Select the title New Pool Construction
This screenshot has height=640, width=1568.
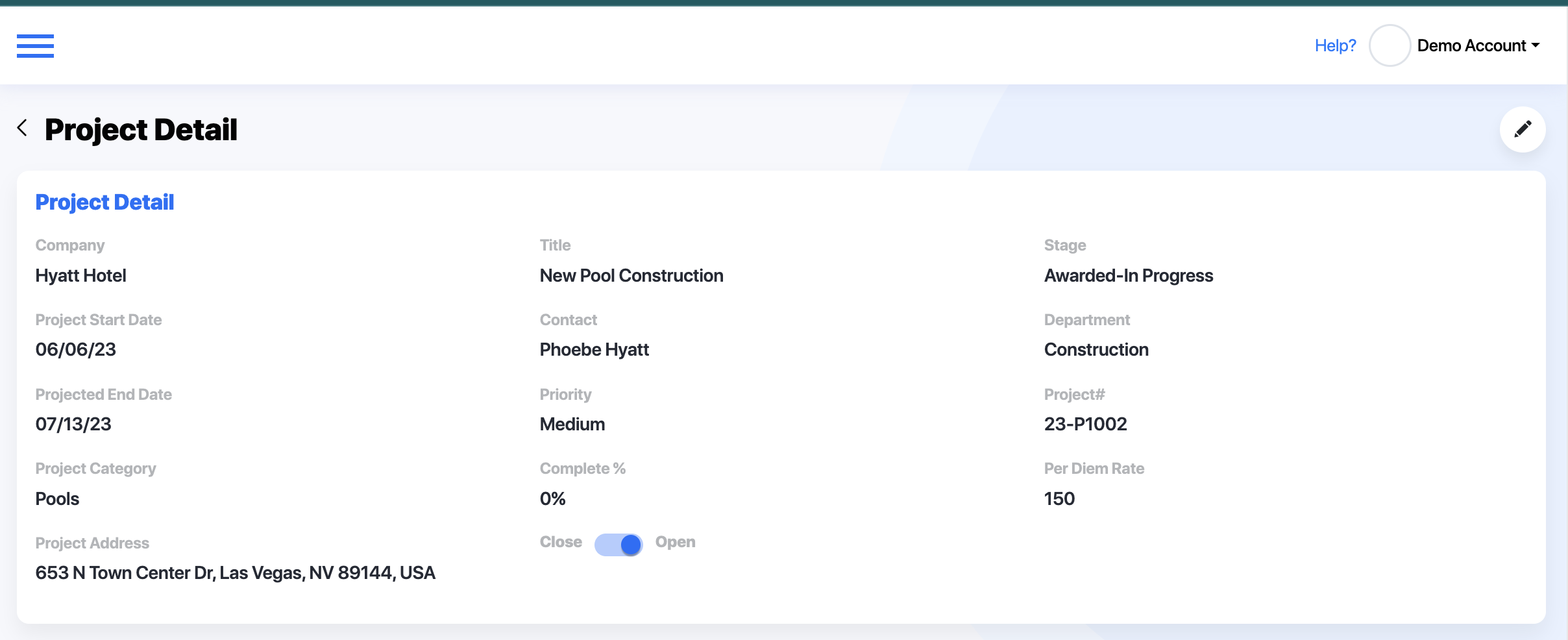[631, 276]
